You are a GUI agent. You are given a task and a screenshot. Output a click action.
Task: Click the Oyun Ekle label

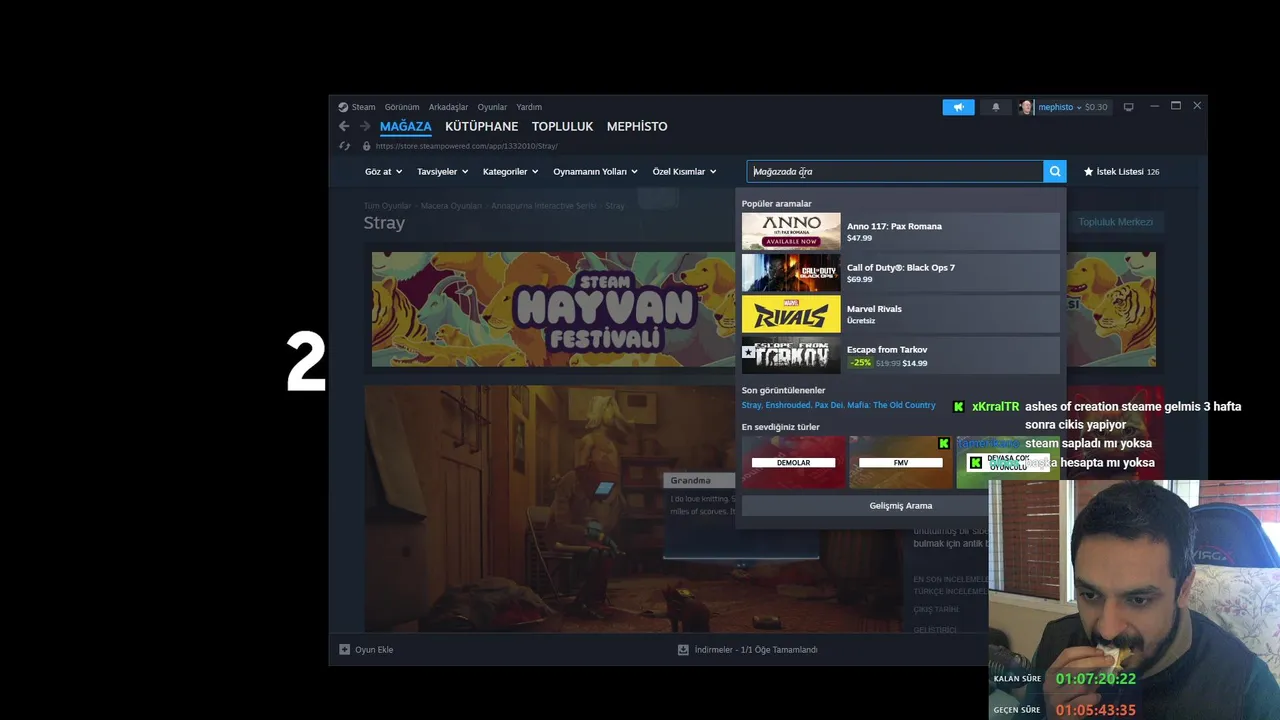[x=374, y=650]
